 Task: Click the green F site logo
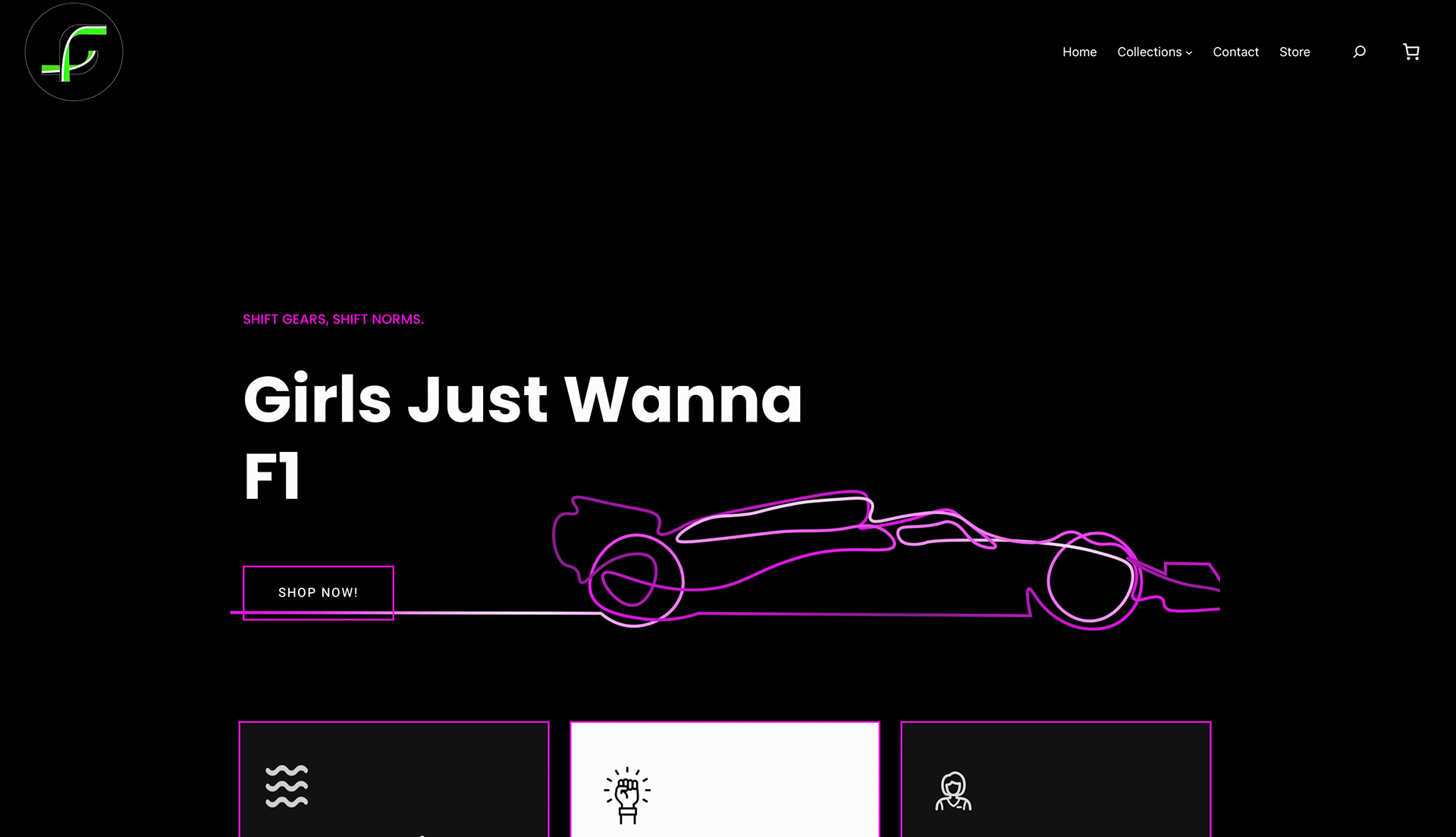(74, 52)
